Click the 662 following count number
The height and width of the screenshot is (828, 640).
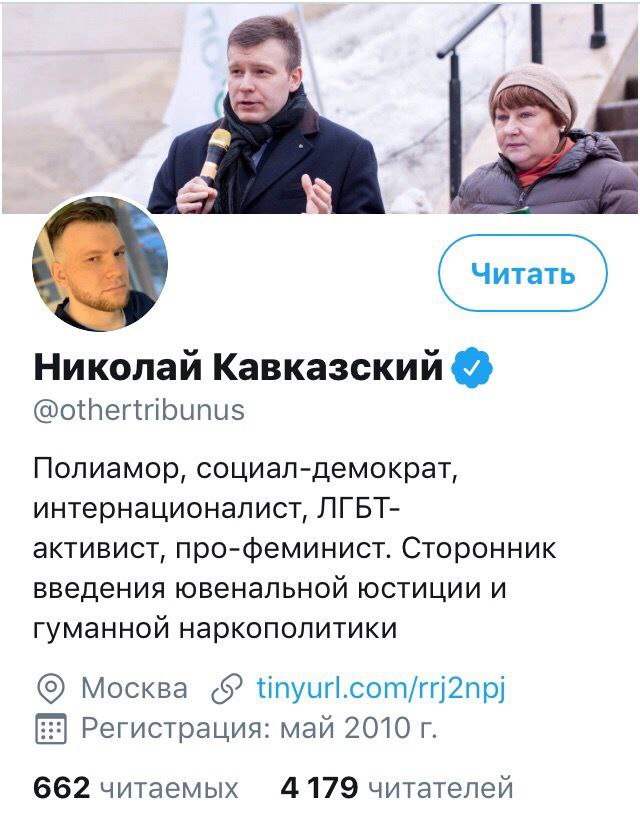62,788
